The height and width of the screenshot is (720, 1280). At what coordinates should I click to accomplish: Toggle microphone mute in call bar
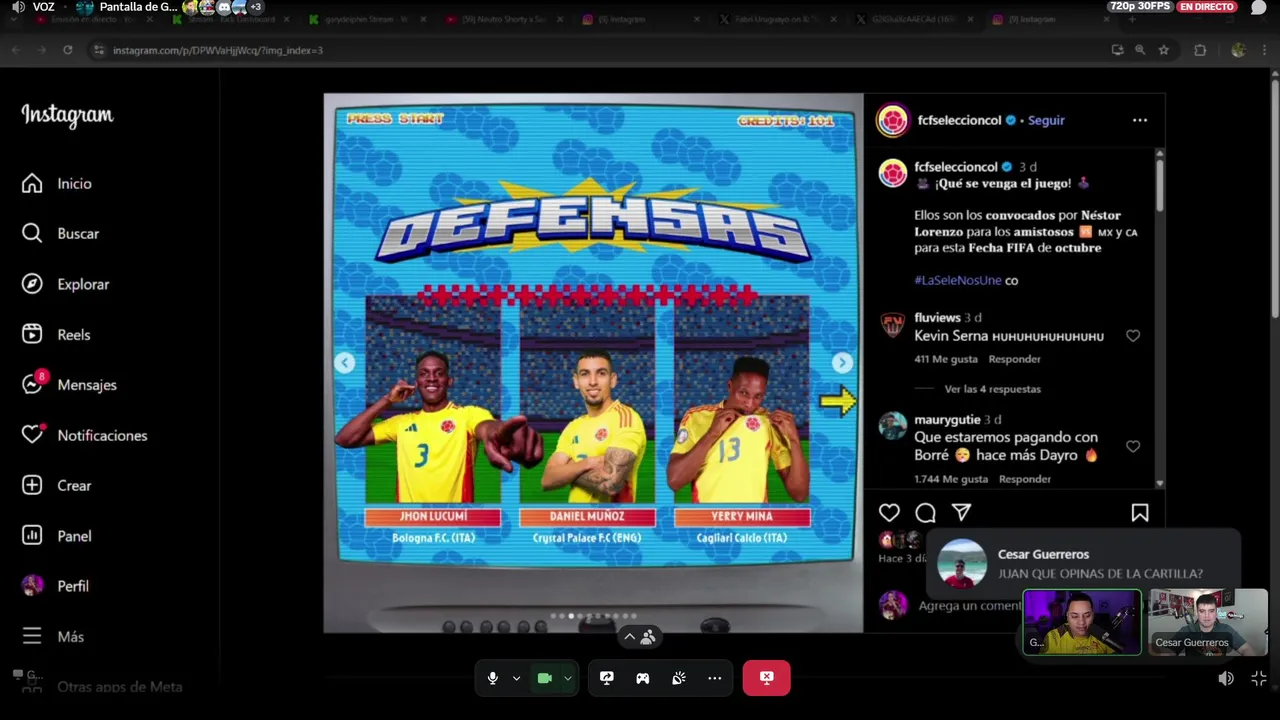(492, 678)
